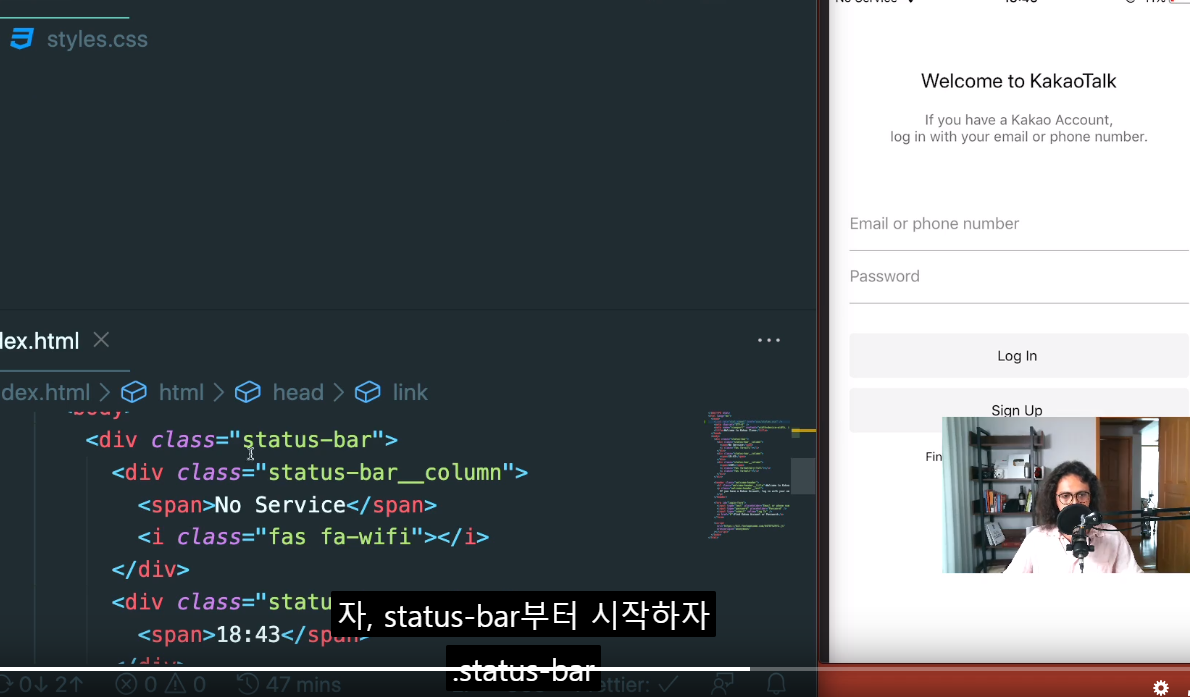Screen dimensions: 1190x697
Task: Select the index.html editor tab
Action: tap(39, 341)
